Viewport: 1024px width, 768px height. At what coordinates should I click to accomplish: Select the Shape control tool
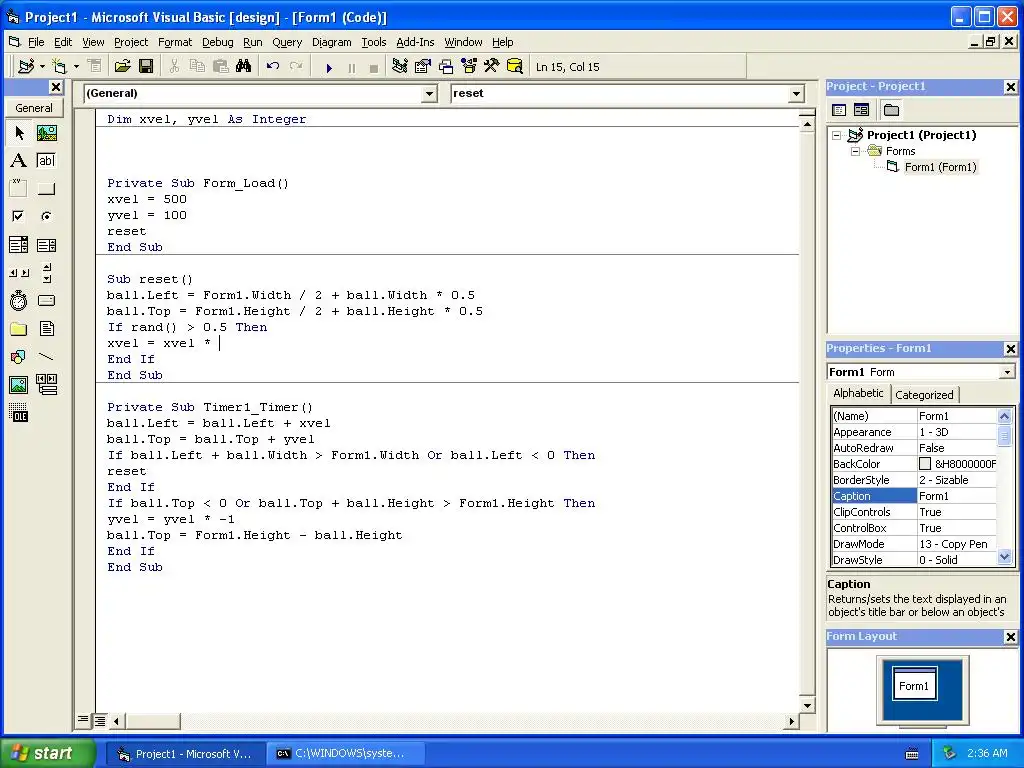pyautogui.click(x=19, y=357)
